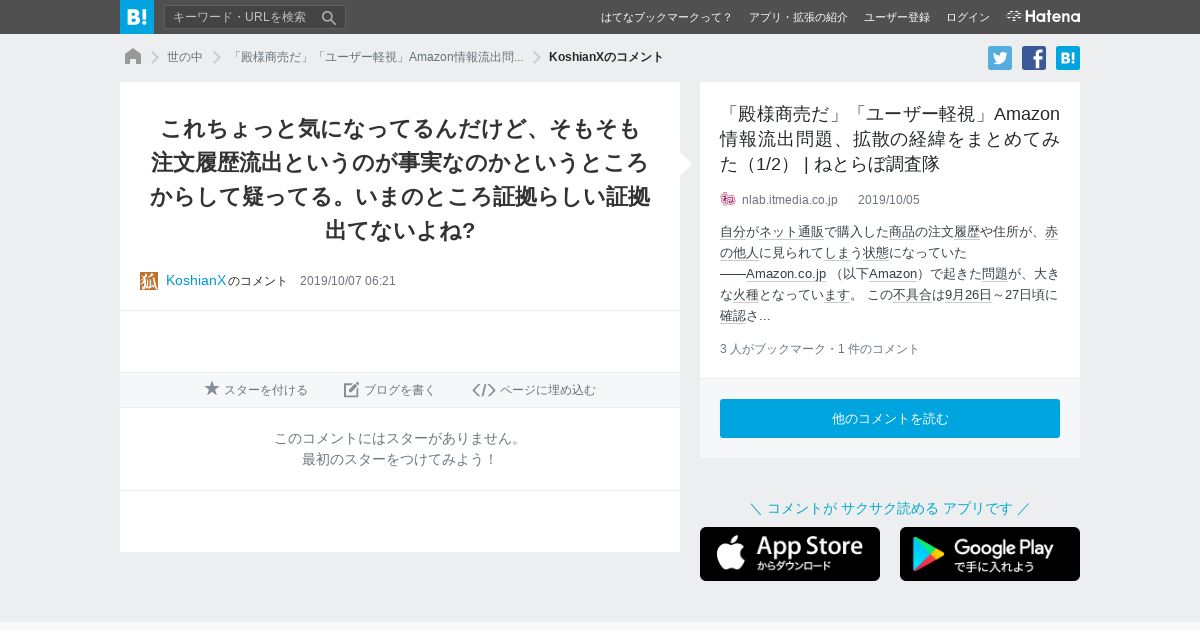1200x630 pixels.
Task: Click keyword link 9月26日
Action: coord(968,295)
